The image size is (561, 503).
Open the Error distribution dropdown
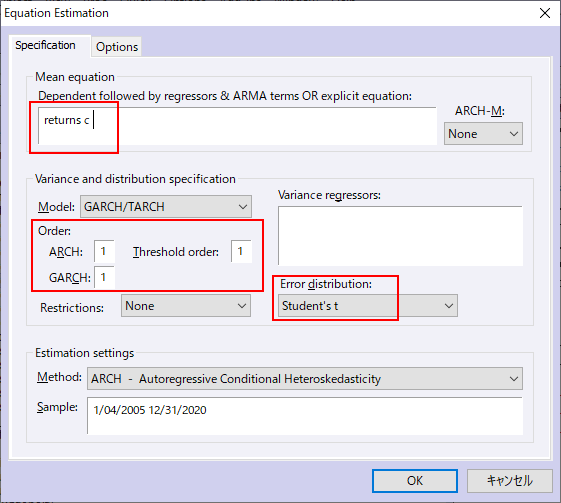point(368,306)
